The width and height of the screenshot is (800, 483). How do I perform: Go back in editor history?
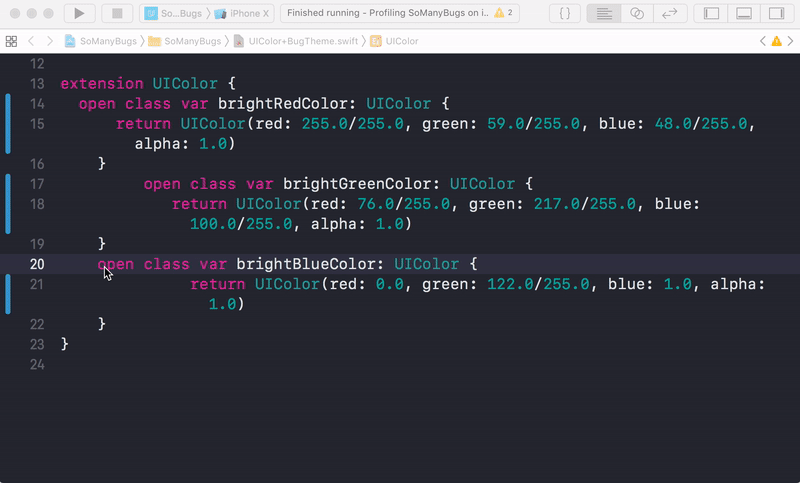click(31, 41)
